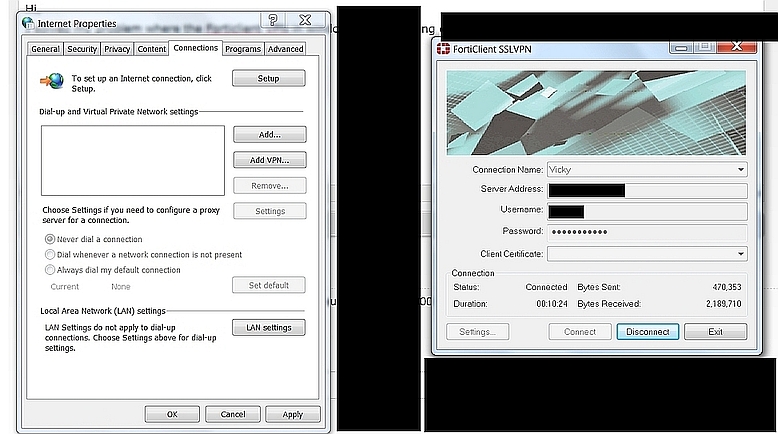Click the help question mark in Internet Properties

point(273,20)
